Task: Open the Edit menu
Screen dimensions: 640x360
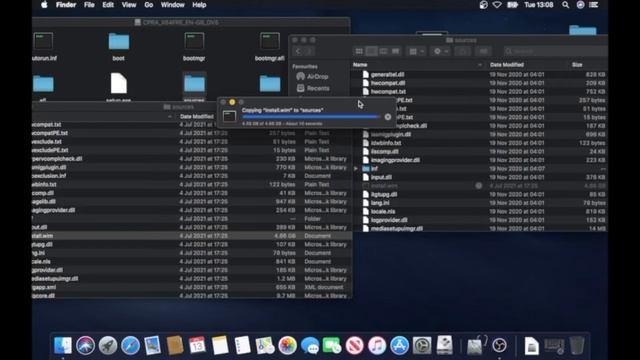Action: tap(108, 5)
